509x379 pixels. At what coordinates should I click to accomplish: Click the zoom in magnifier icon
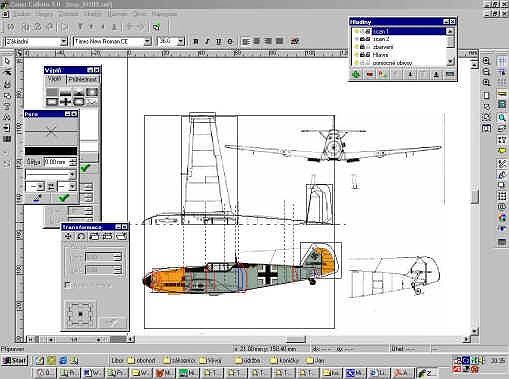pyautogui.click(x=486, y=61)
